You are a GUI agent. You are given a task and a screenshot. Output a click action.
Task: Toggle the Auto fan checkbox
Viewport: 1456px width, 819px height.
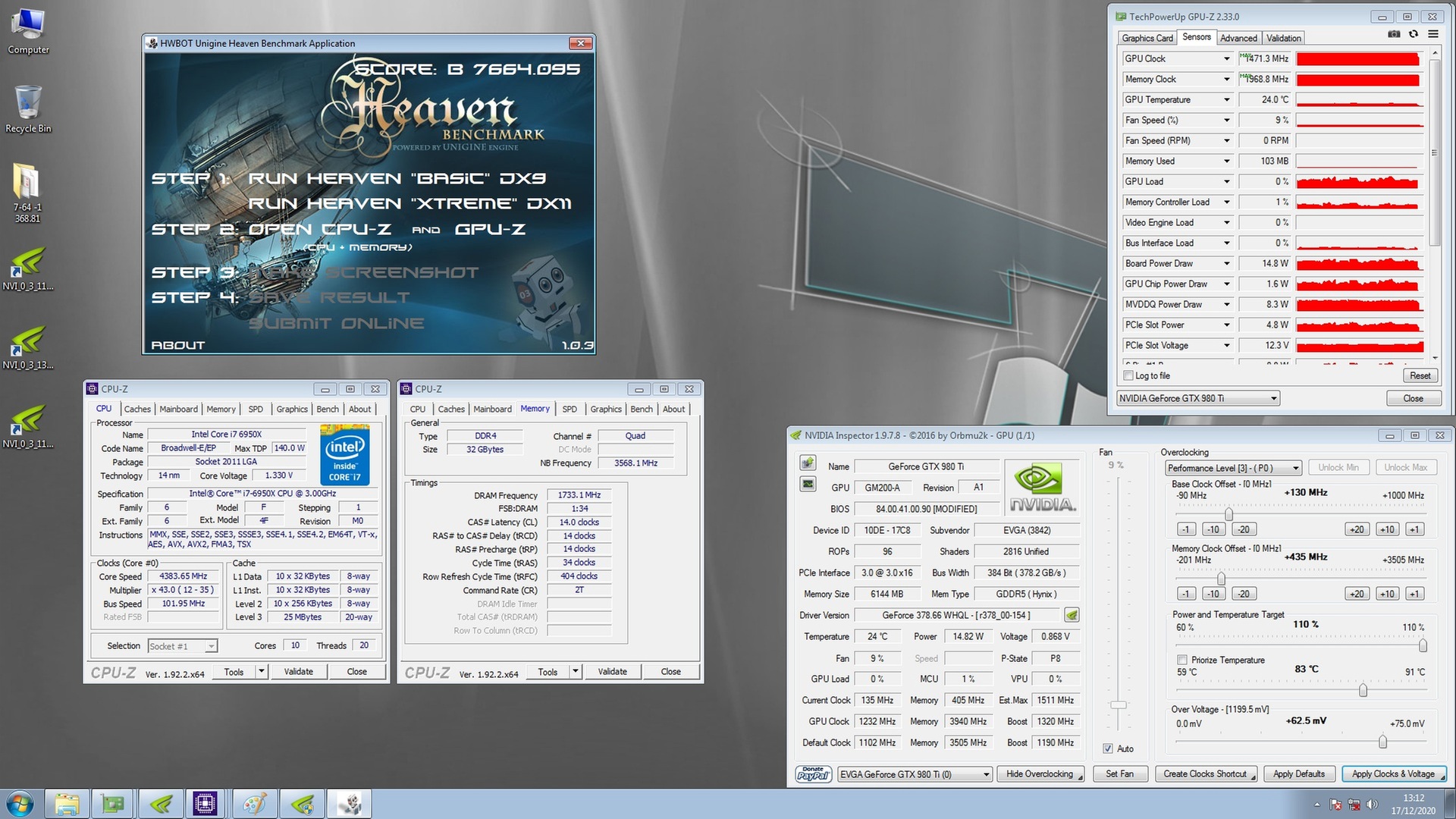pos(1108,748)
